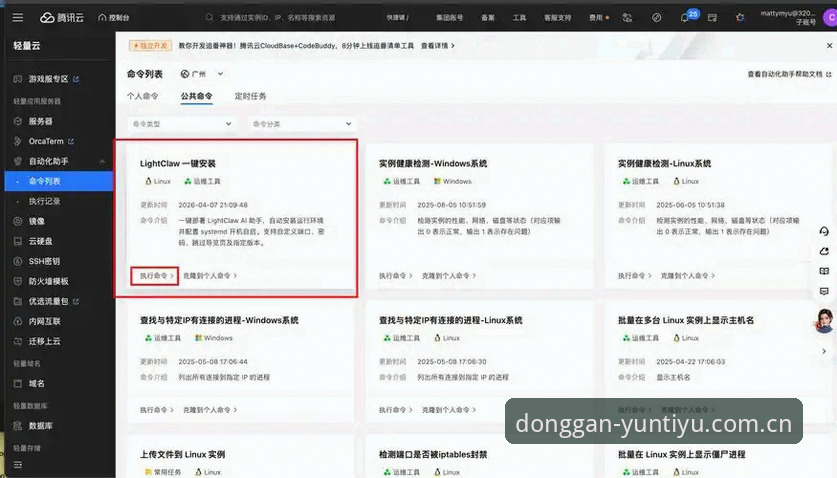Screen dimensions: 837x478
Task: Expand the right-edge floating panel arrow
Action: pos(824,351)
